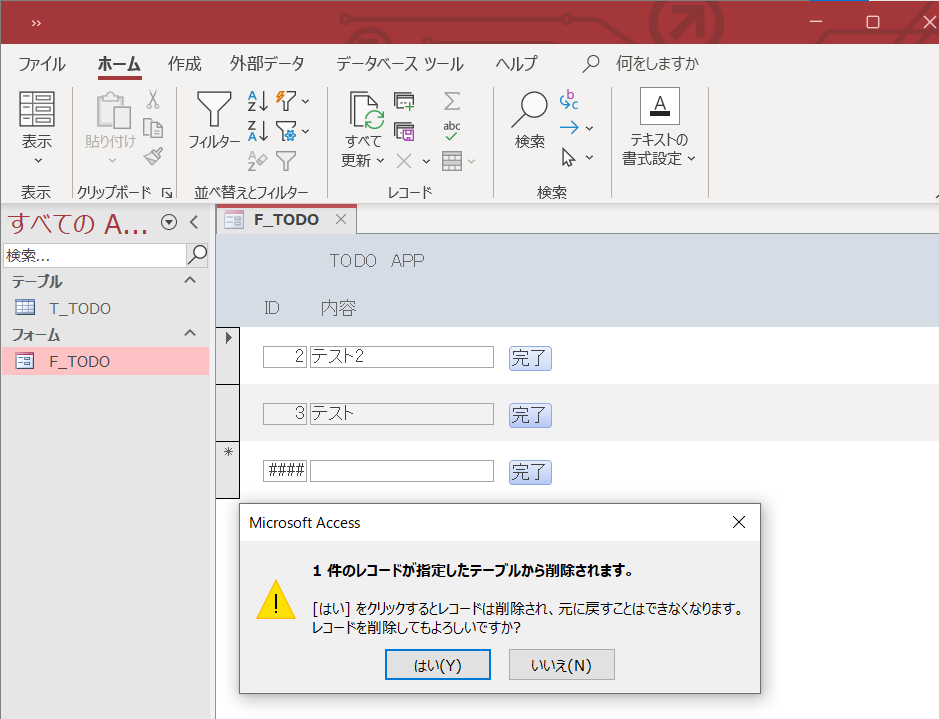Click 完了 button for the ID 3 row
Image resolution: width=939 pixels, height=719 pixels.
coord(530,415)
